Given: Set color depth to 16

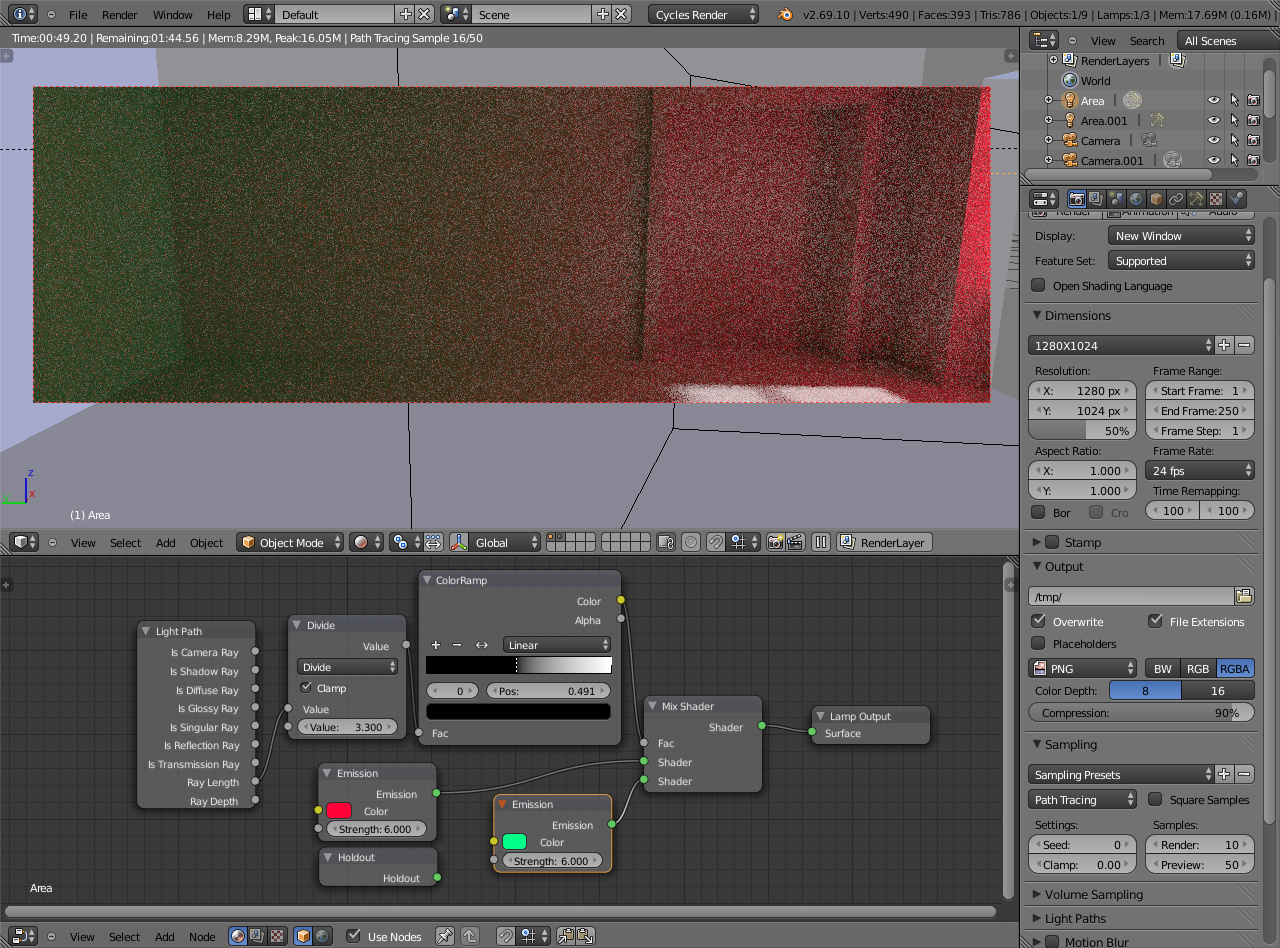Looking at the screenshot, I should (x=1218, y=690).
